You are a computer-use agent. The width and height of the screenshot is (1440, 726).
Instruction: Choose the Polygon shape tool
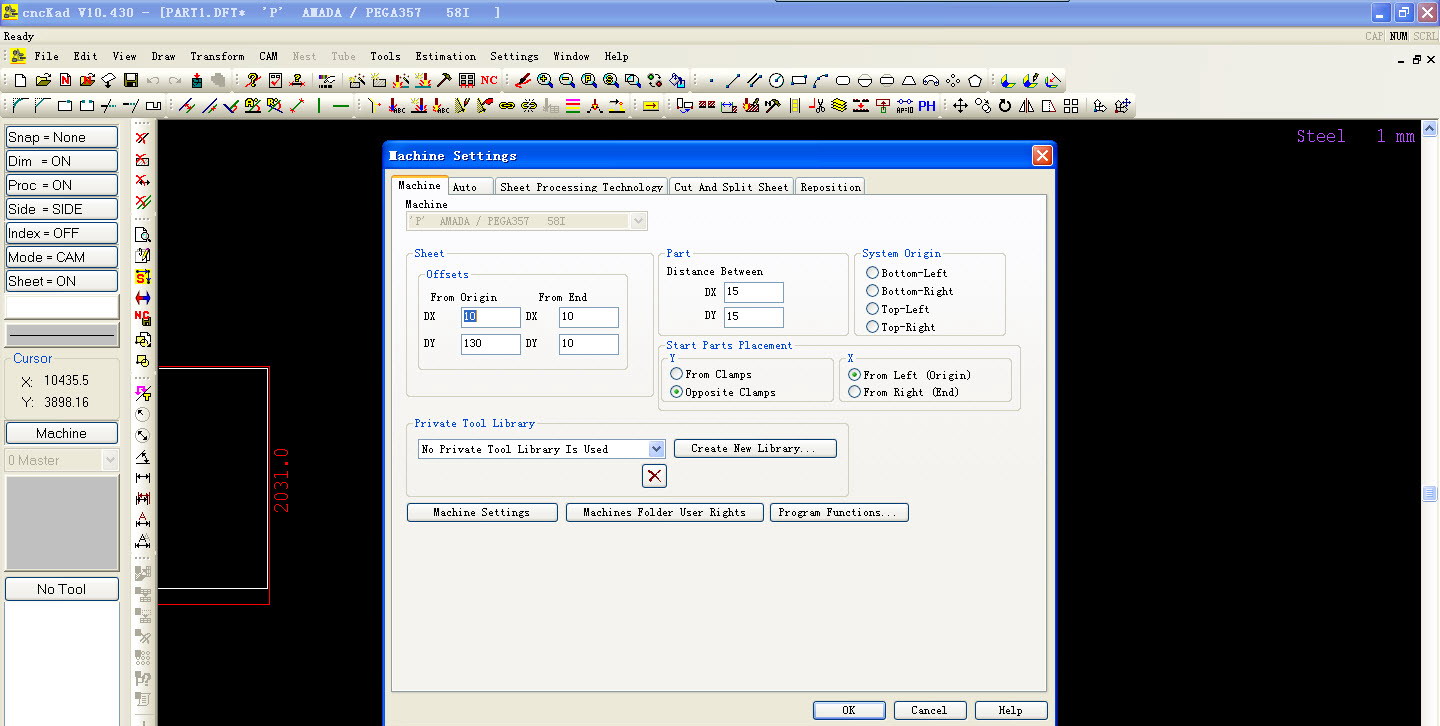[x=975, y=80]
